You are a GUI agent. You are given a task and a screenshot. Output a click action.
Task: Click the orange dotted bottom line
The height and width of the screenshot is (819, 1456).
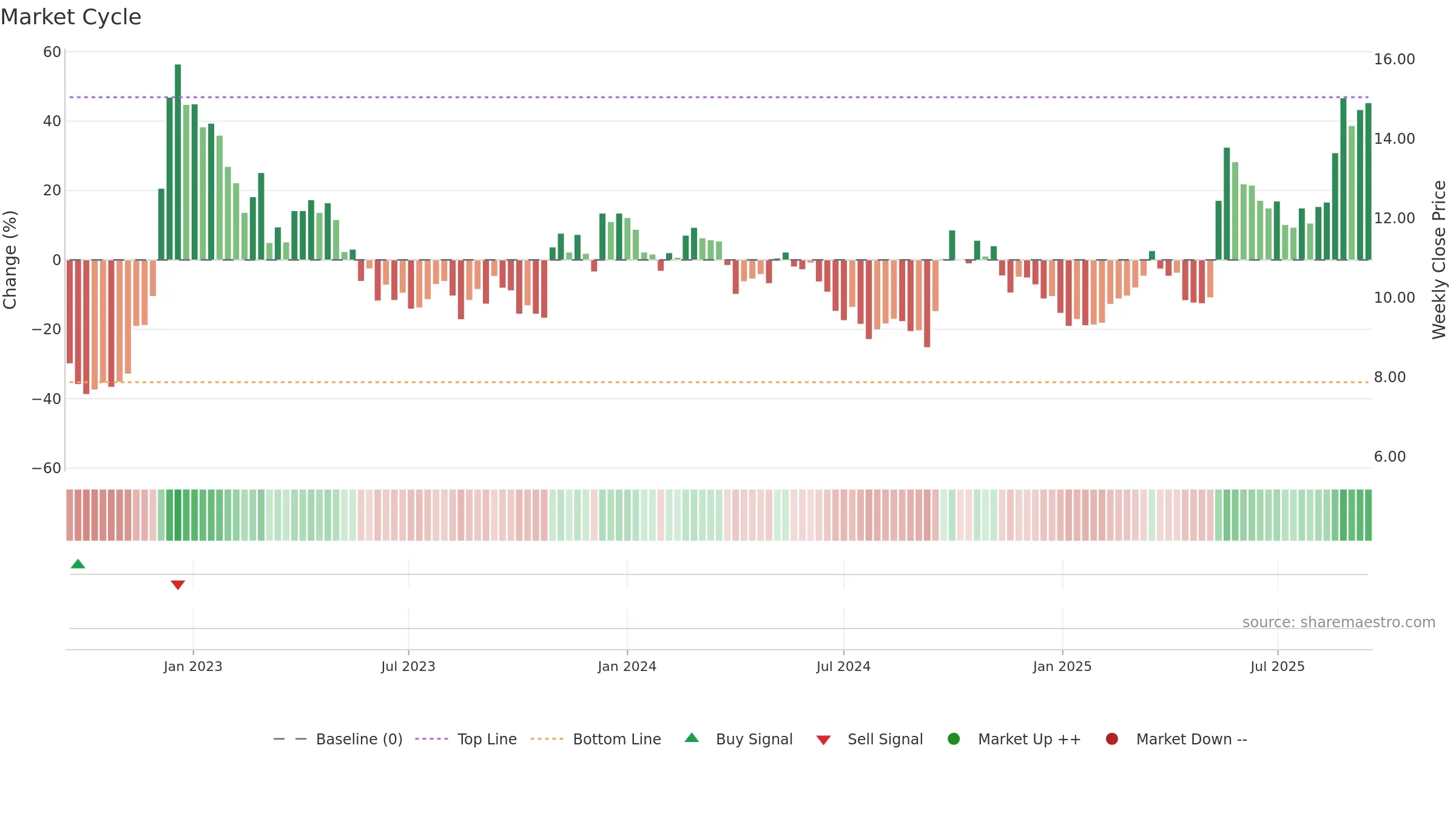[719, 382]
